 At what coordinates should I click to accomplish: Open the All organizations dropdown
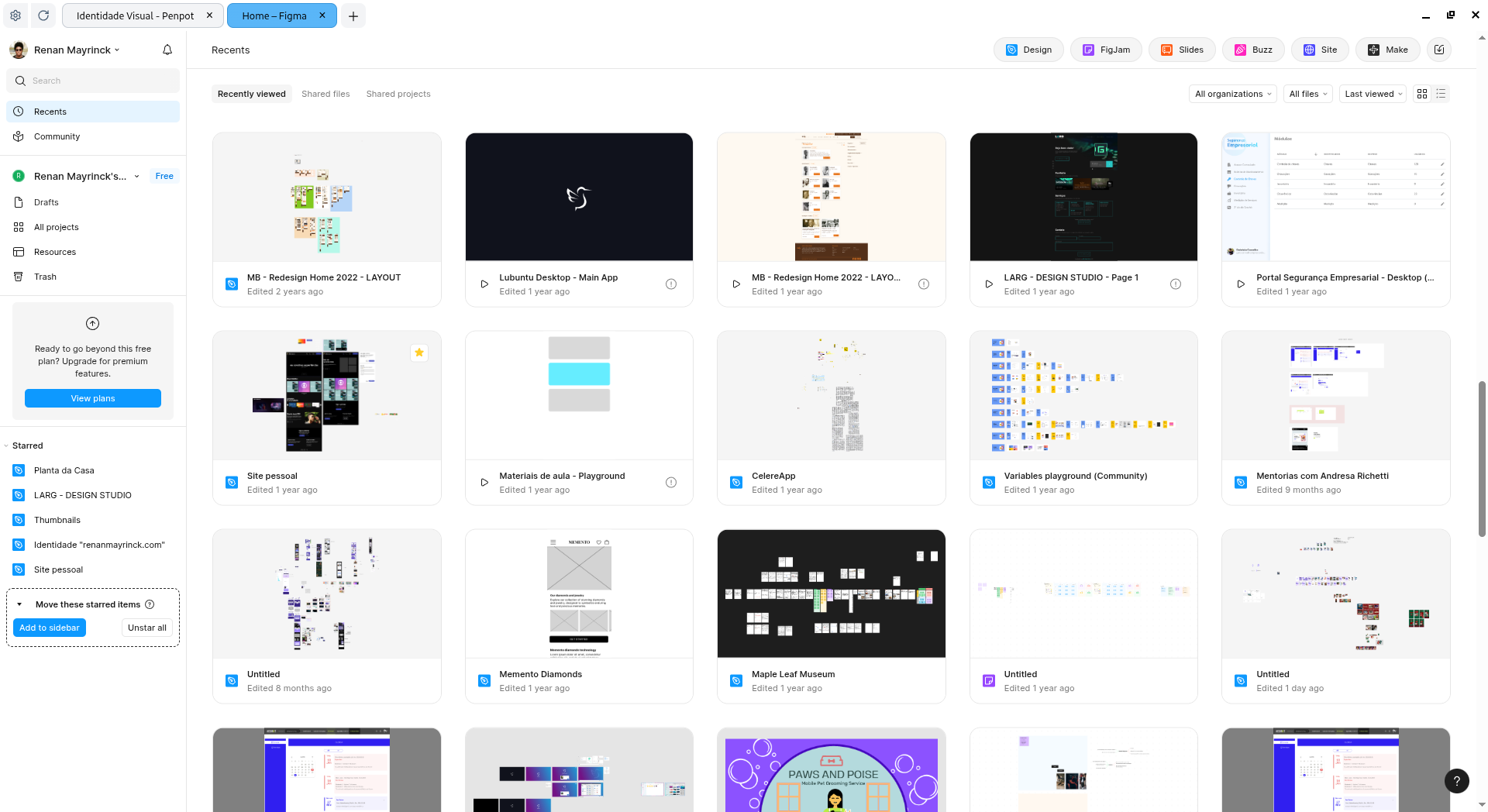[x=1232, y=94]
